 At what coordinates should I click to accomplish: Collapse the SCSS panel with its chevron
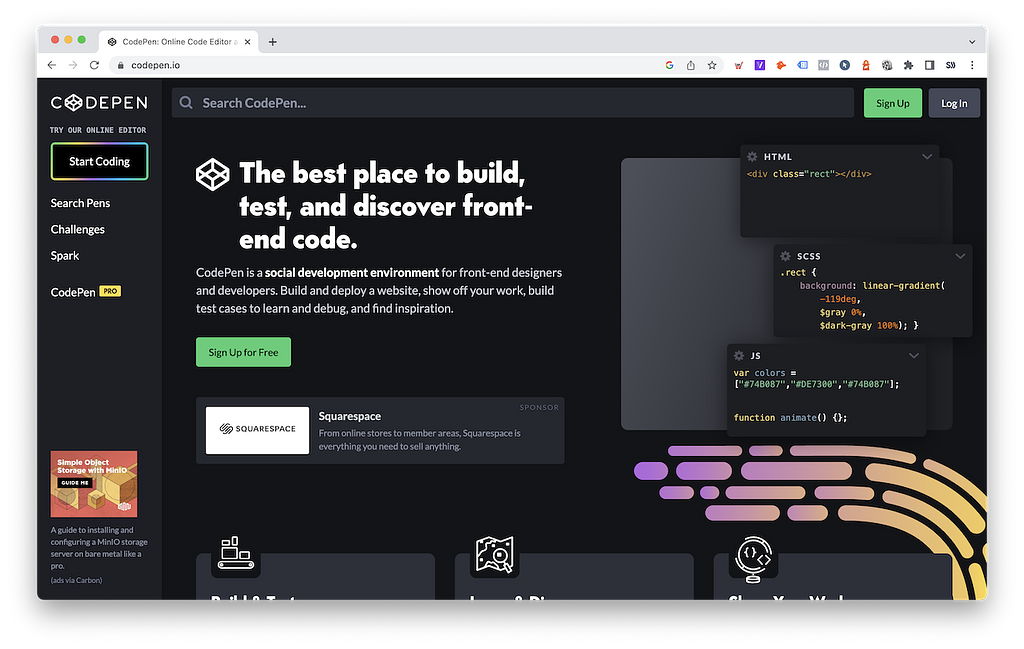[x=960, y=256]
